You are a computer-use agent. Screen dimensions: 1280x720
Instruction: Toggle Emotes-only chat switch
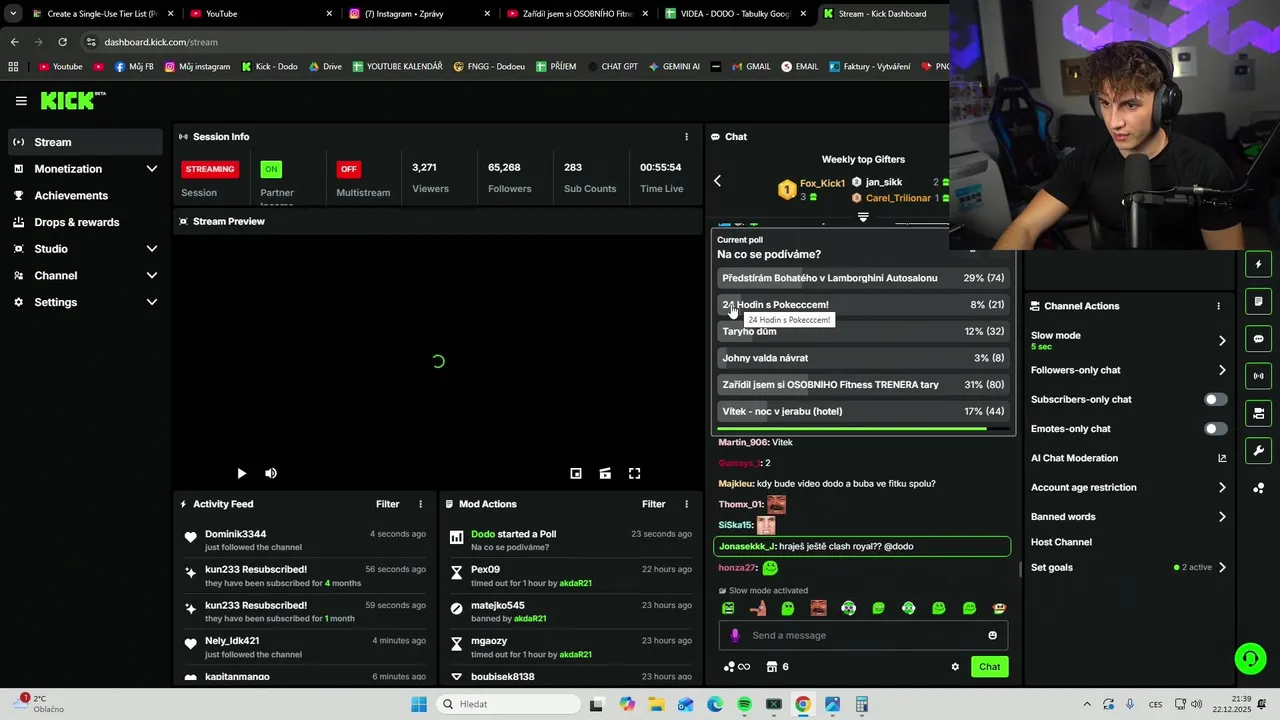pyautogui.click(x=1215, y=429)
